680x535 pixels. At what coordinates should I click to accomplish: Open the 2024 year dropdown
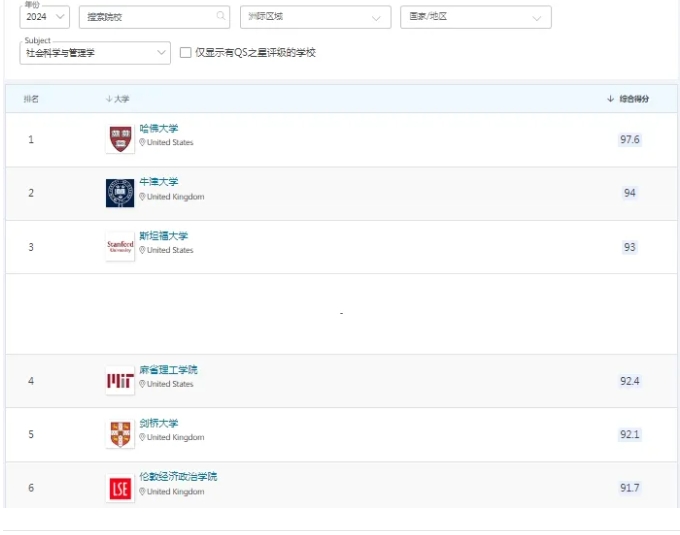coord(45,17)
